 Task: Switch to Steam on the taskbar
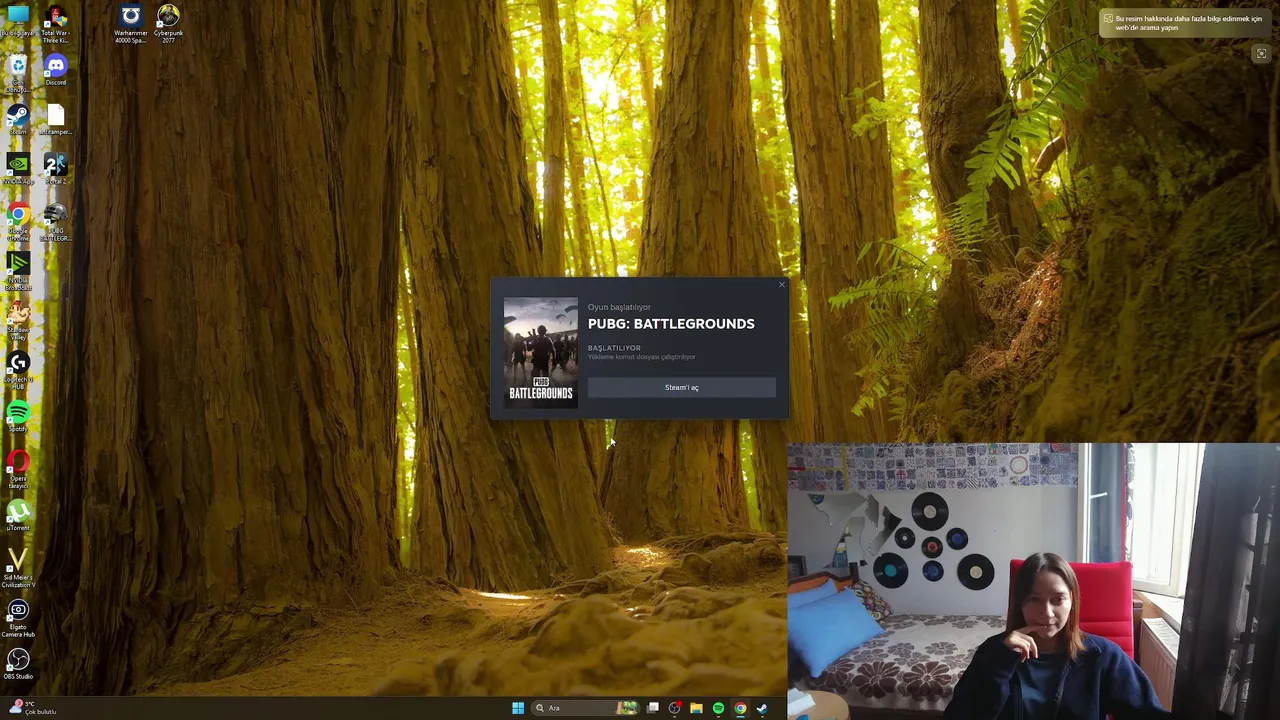[762, 708]
